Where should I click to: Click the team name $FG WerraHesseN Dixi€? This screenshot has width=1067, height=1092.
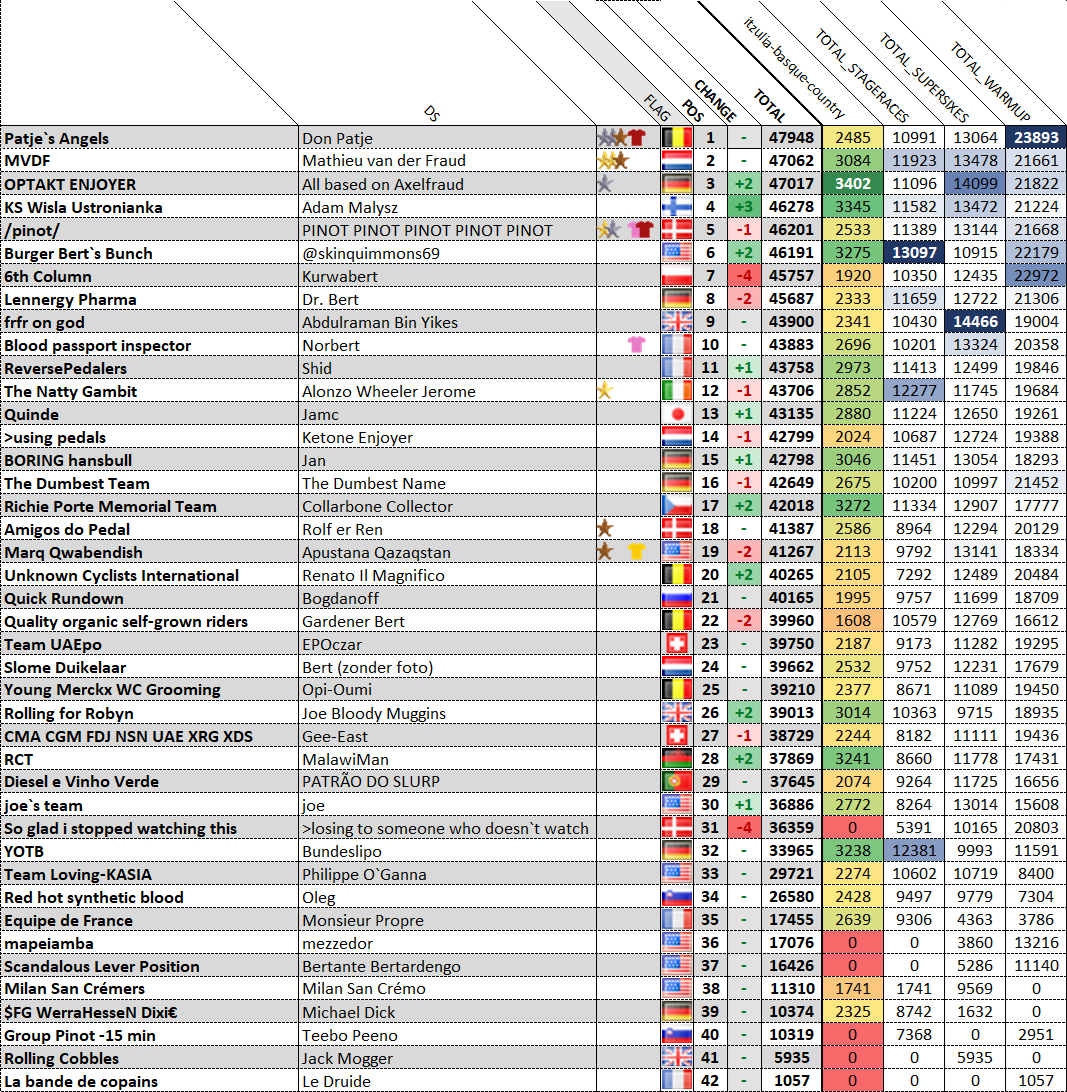pyautogui.click(x=91, y=1012)
